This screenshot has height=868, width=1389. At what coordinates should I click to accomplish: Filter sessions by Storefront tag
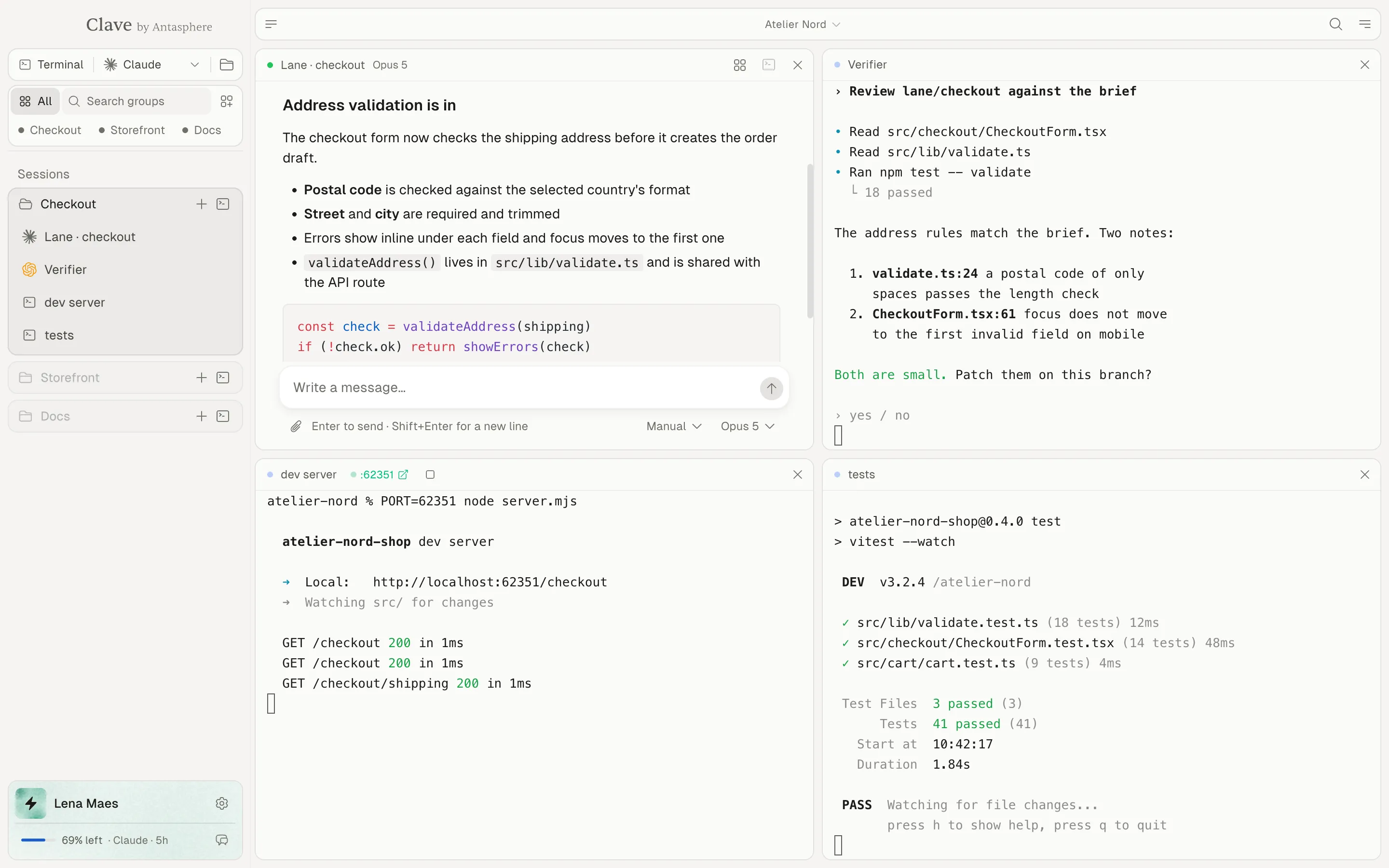click(x=132, y=130)
